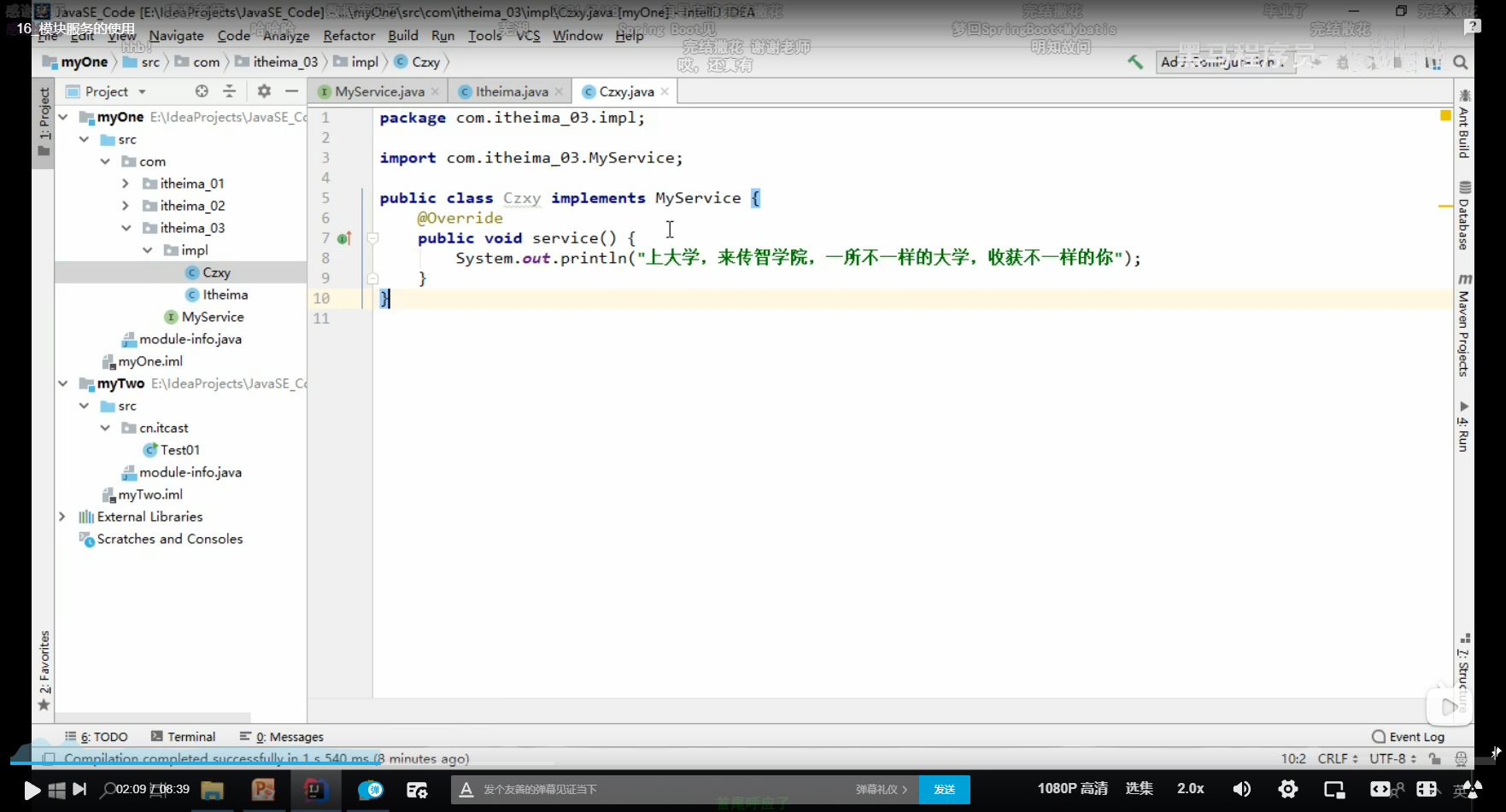Open the Help menu

coord(629,36)
